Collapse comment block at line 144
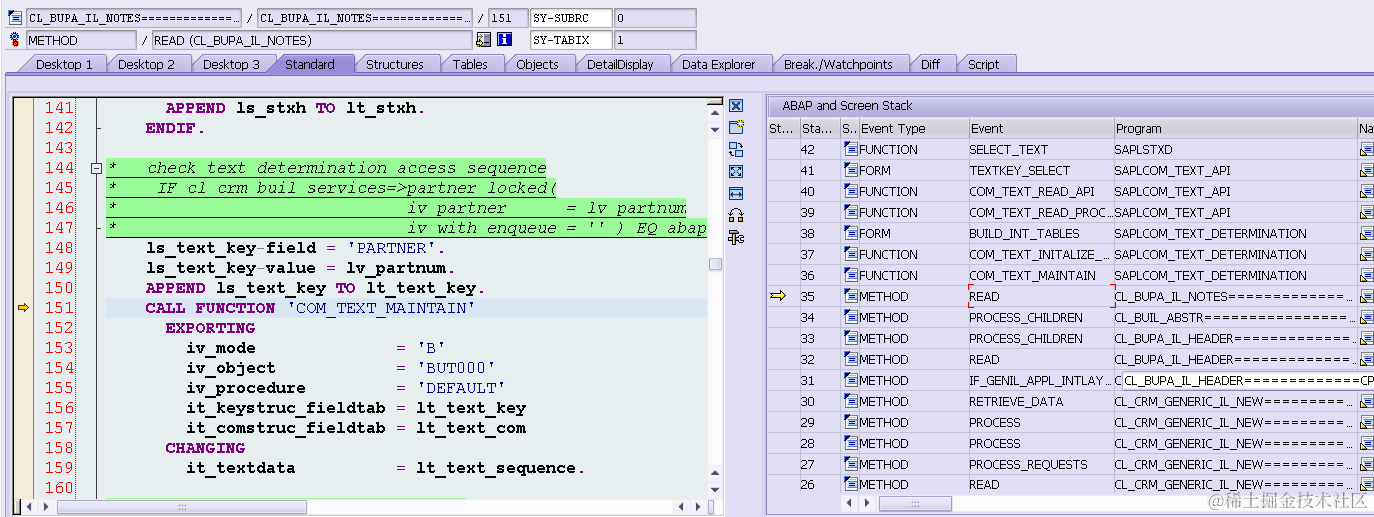The width and height of the screenshot is (1374, 517). point(97,168)
